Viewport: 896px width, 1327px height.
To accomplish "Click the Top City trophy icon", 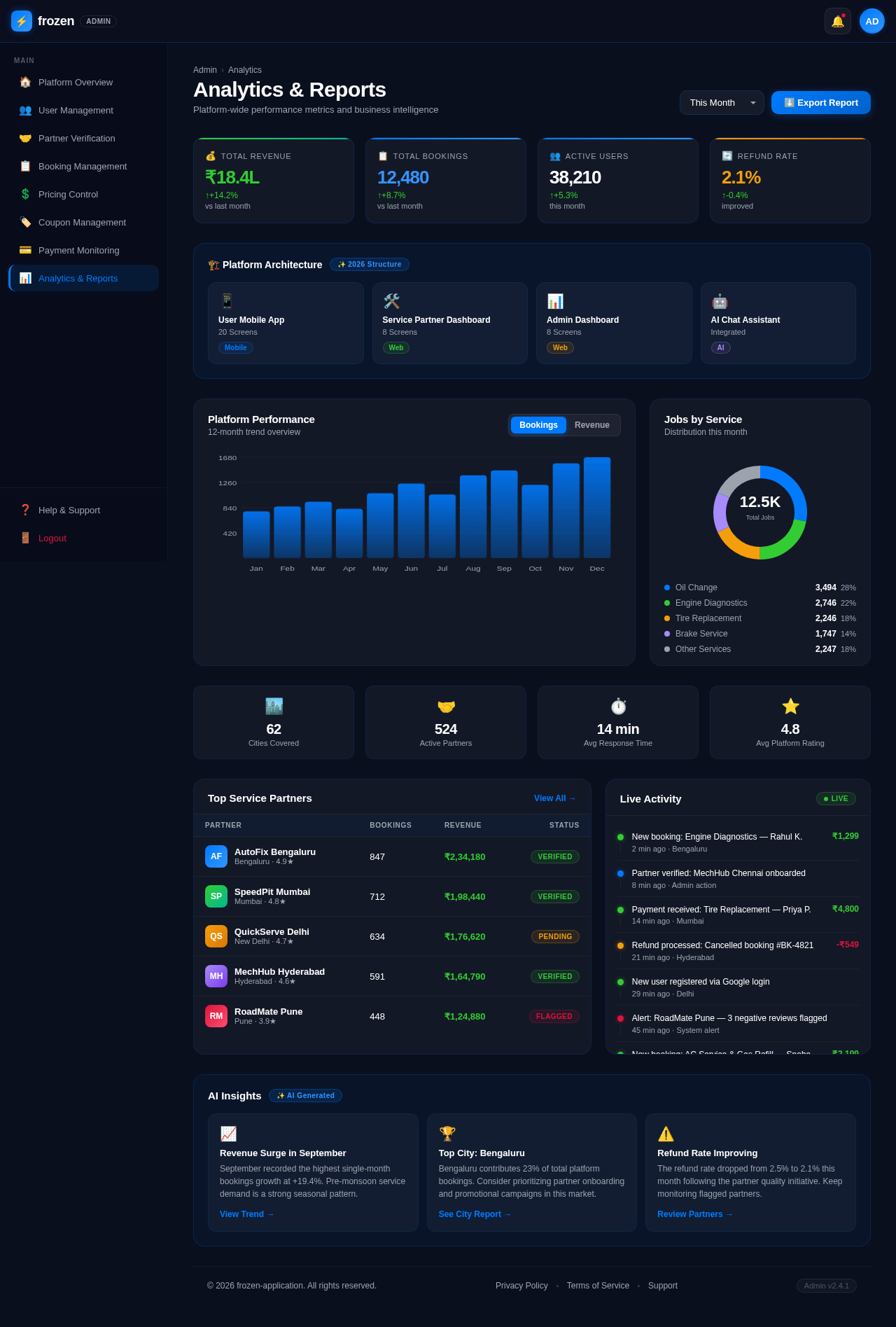I will tap(447, 1134).
